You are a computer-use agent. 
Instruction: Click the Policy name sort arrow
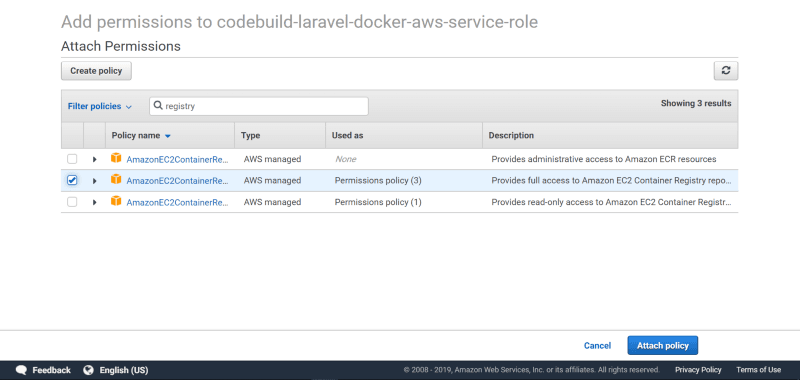tap(168, 136)
